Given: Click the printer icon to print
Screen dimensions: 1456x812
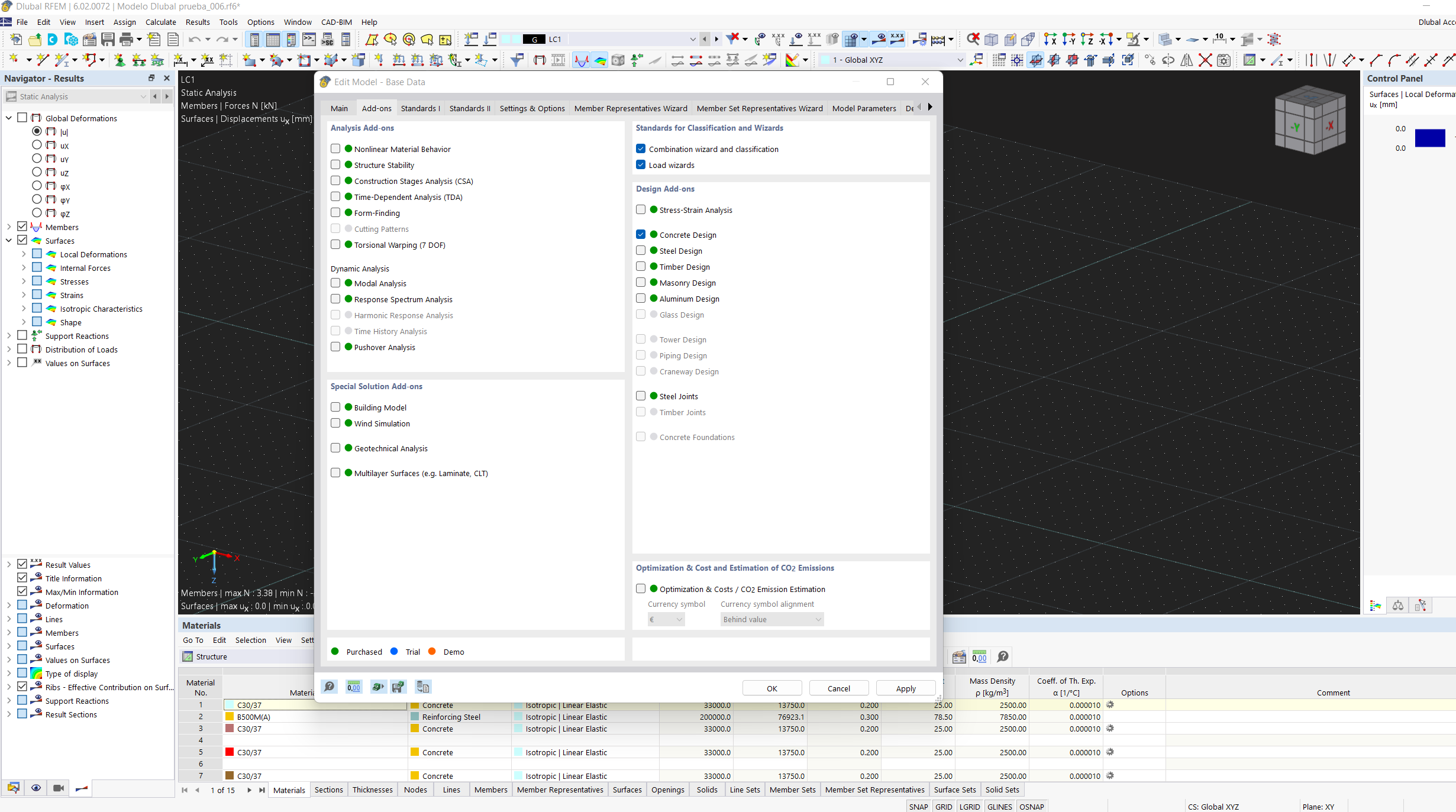Looking at the screenshot, I should pos(125,39).
